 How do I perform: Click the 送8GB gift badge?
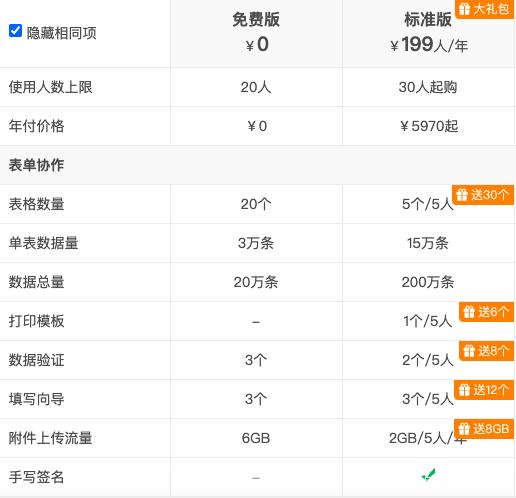tap(484, 429)
